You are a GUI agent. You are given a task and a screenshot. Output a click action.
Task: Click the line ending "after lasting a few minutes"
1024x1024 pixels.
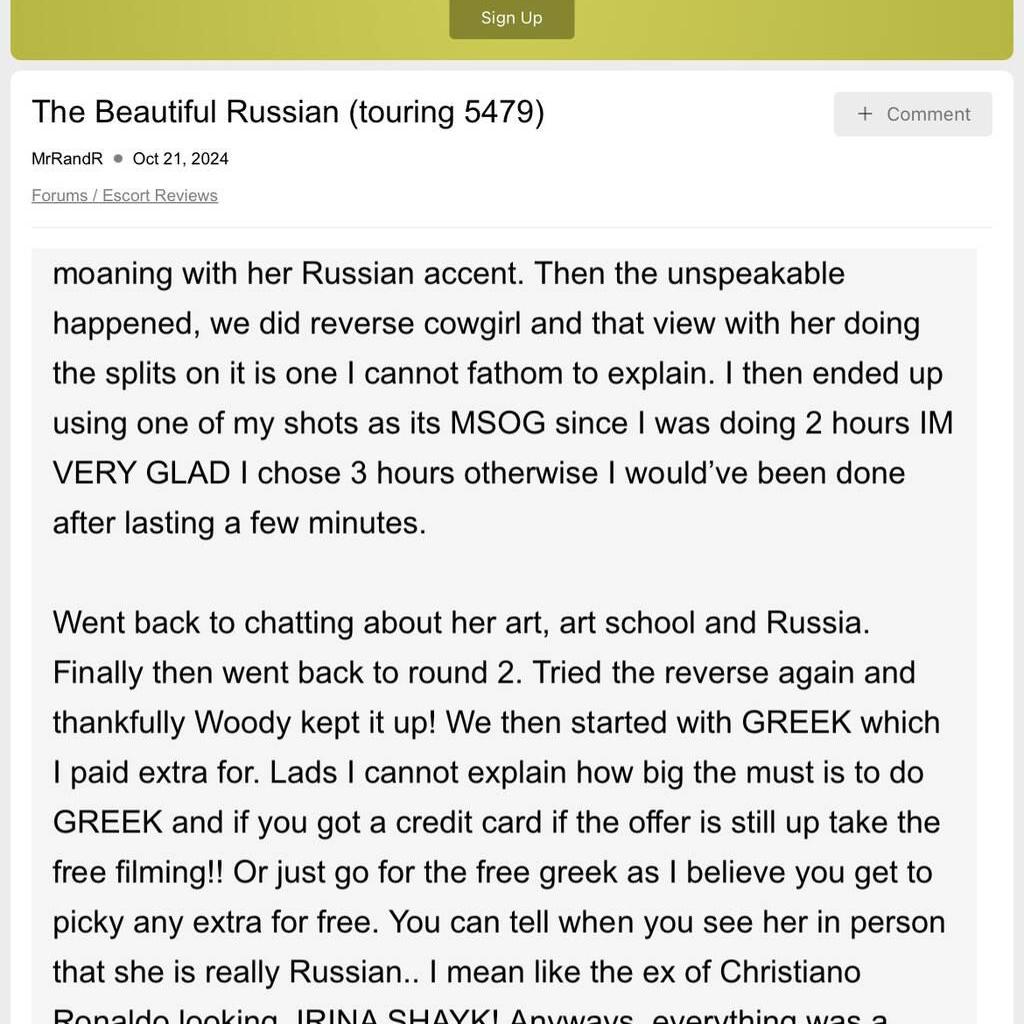[240, 522]
